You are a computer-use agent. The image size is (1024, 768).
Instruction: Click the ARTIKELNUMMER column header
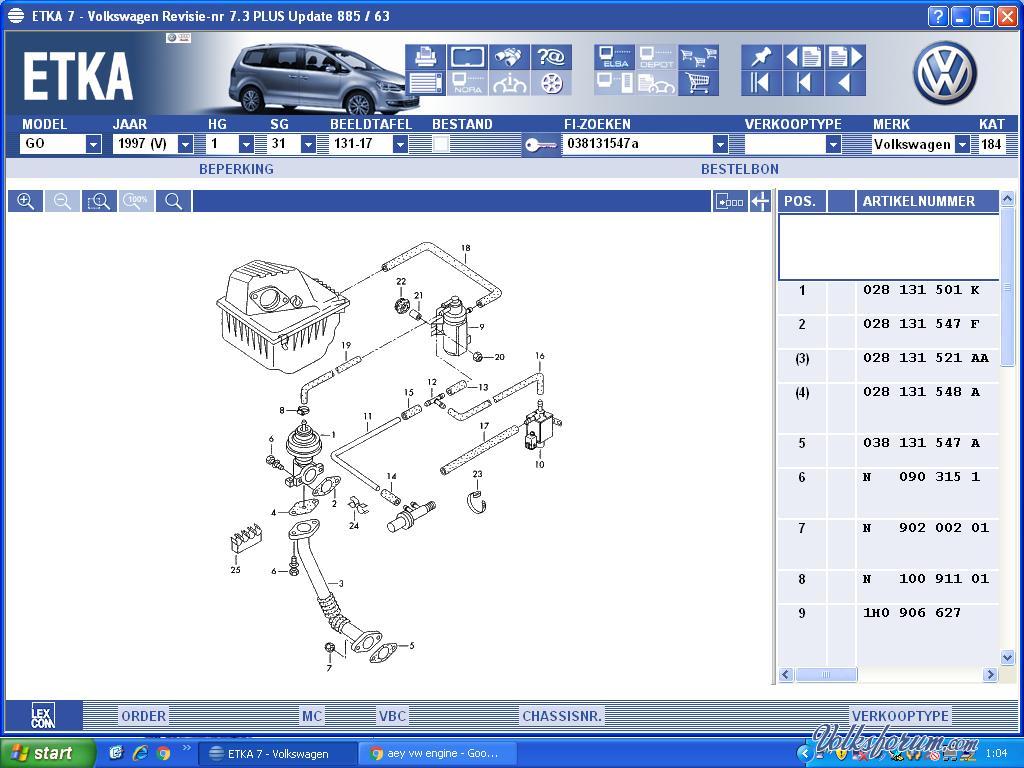coord(927,201)
